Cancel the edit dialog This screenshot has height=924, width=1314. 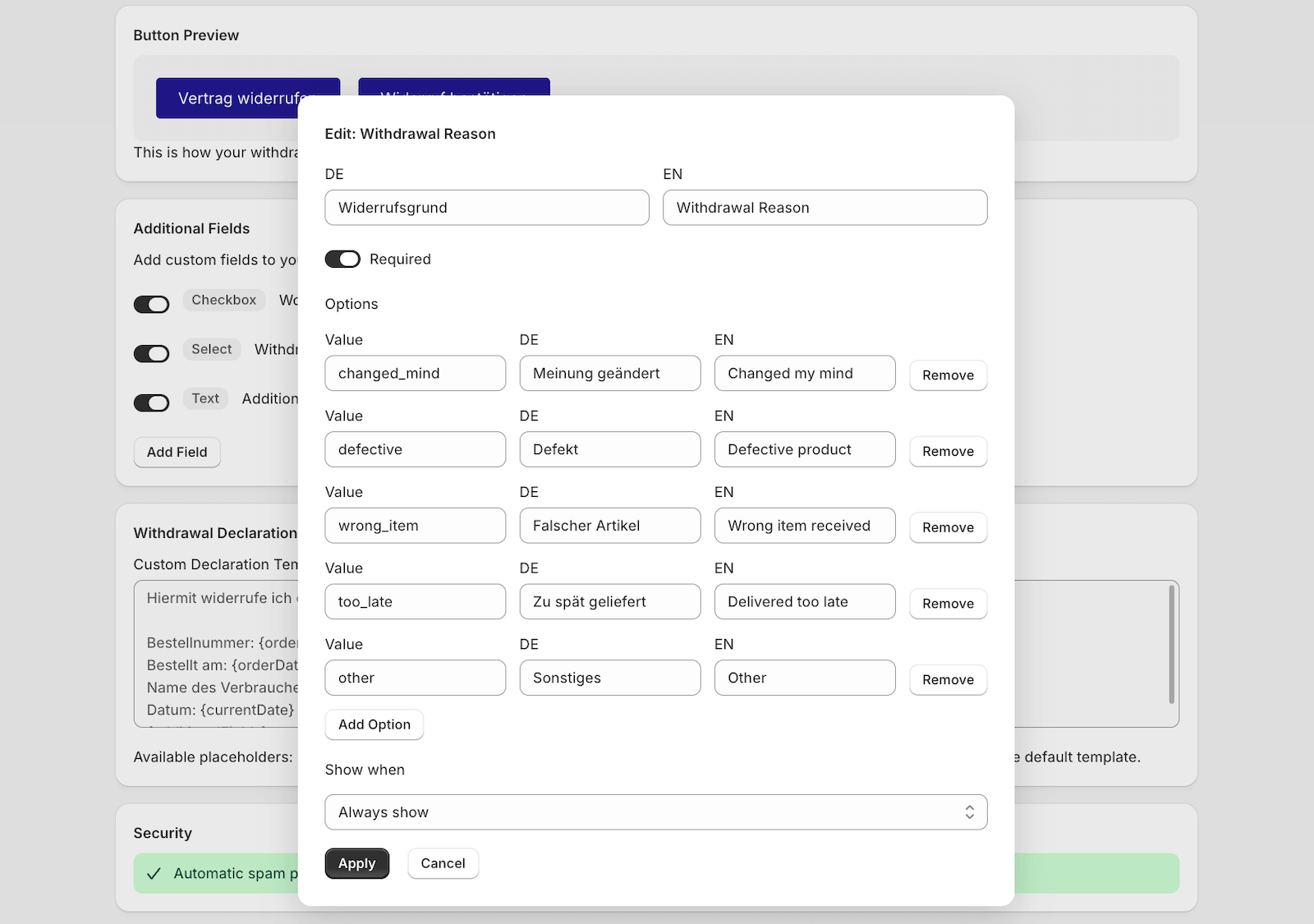[x=443, y=863]
